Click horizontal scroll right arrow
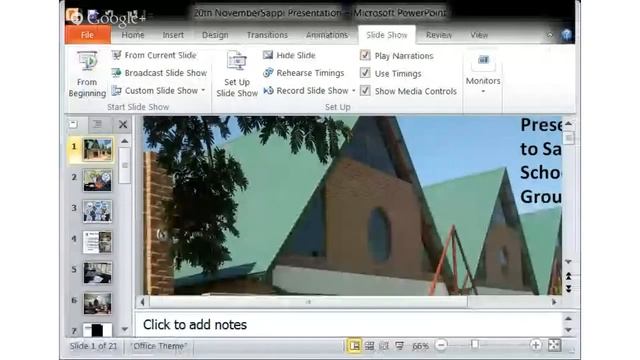This screenshot has height=360, width=640. pyautogui.click(x=554, y=302)
